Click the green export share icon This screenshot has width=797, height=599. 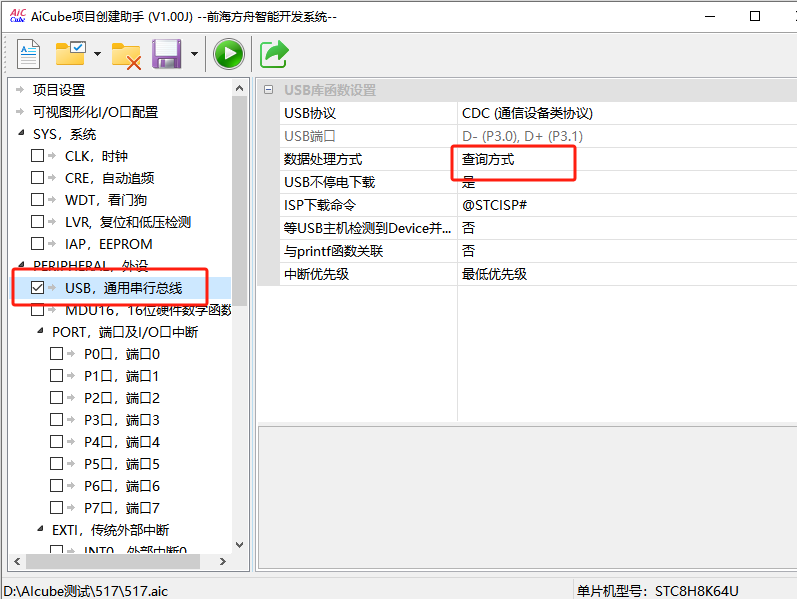tap(274, 54)
